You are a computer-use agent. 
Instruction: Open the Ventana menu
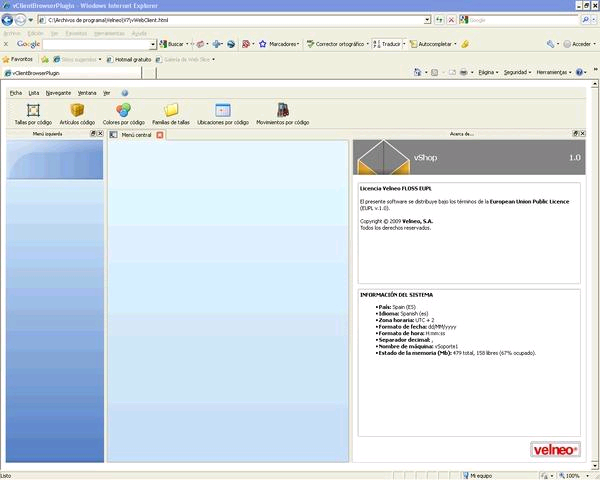[87, 93]
